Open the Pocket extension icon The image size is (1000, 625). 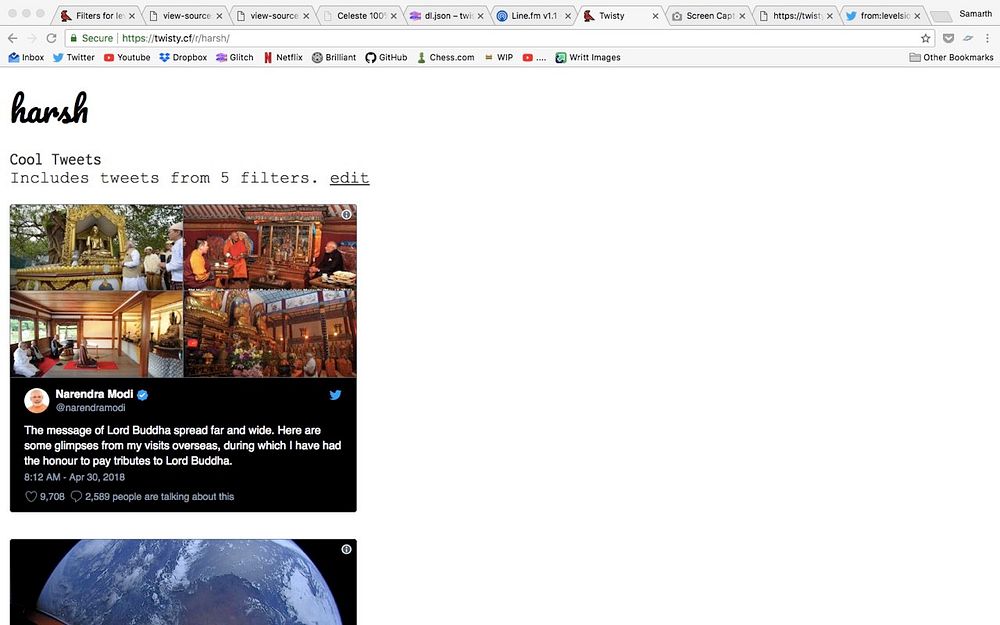pos(948,38)
